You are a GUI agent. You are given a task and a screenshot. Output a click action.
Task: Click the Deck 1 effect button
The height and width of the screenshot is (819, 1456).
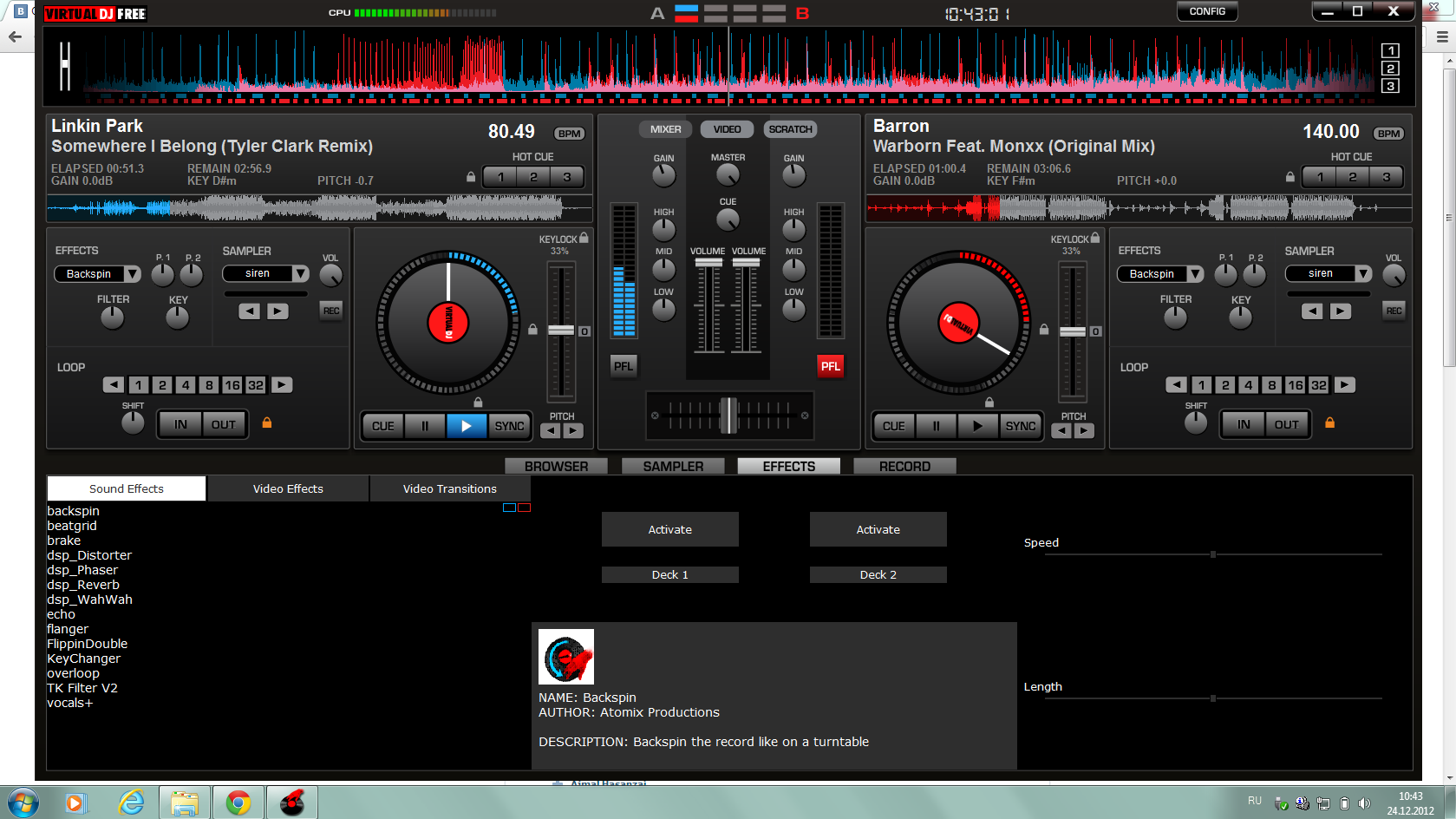(x=670, y=574)
